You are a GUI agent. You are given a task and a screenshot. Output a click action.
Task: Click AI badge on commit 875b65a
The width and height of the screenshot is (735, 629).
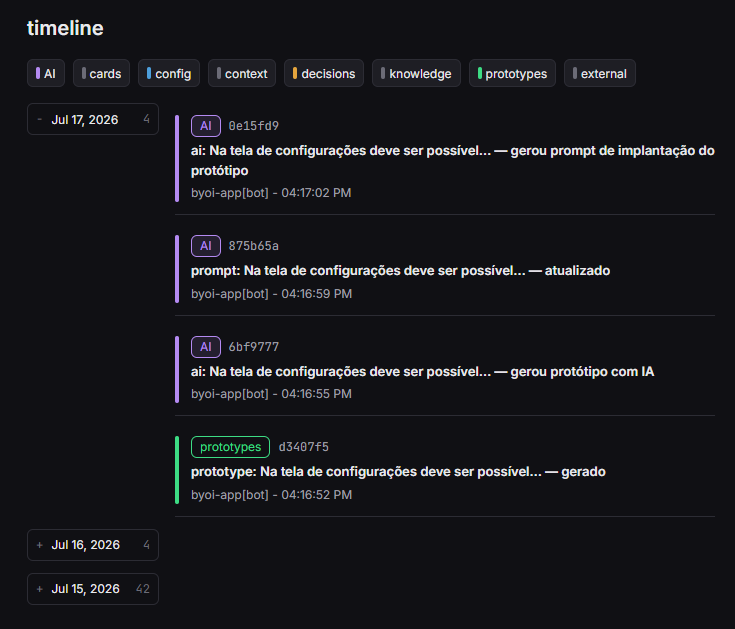point(206,246)
